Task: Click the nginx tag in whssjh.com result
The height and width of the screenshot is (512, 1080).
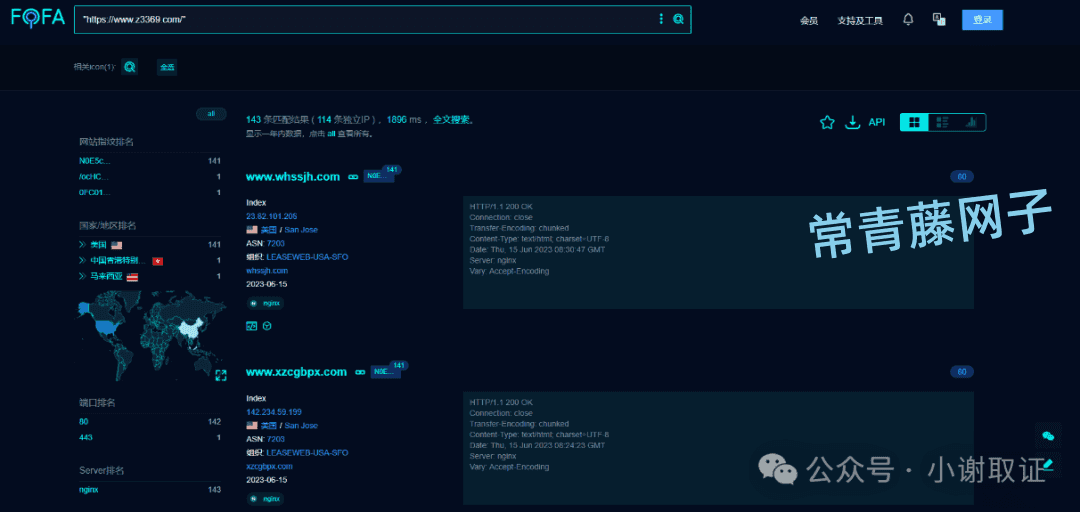Action: (x=265, y=303)
